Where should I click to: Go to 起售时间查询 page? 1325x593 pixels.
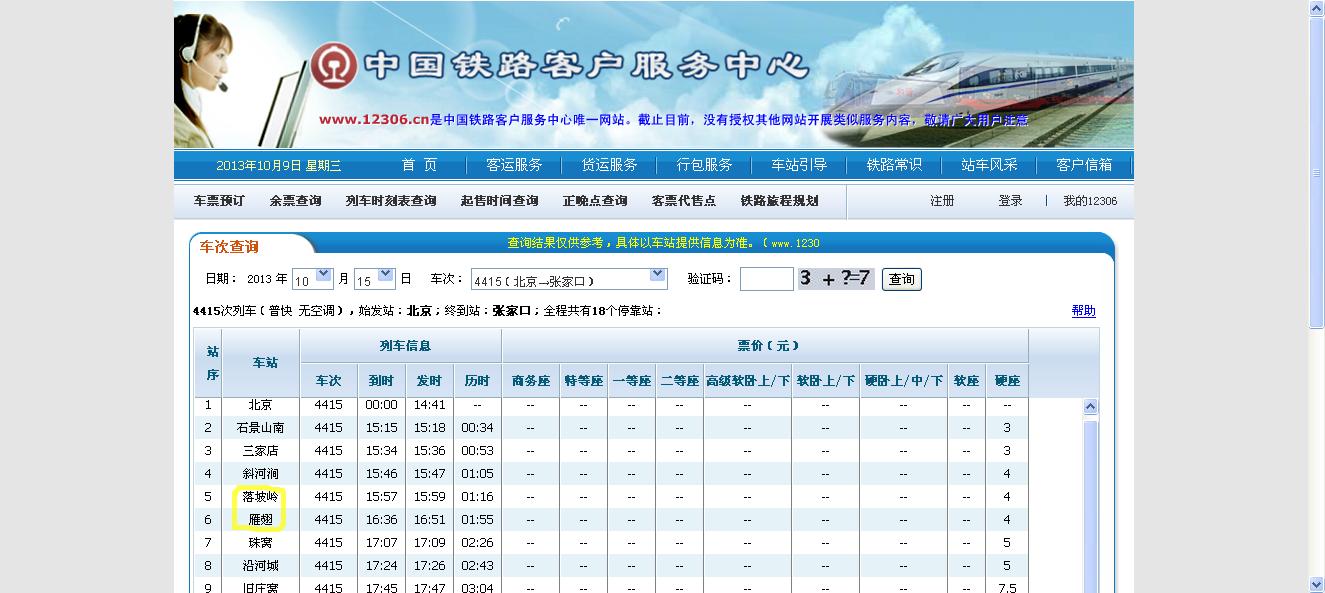[499, 201]
